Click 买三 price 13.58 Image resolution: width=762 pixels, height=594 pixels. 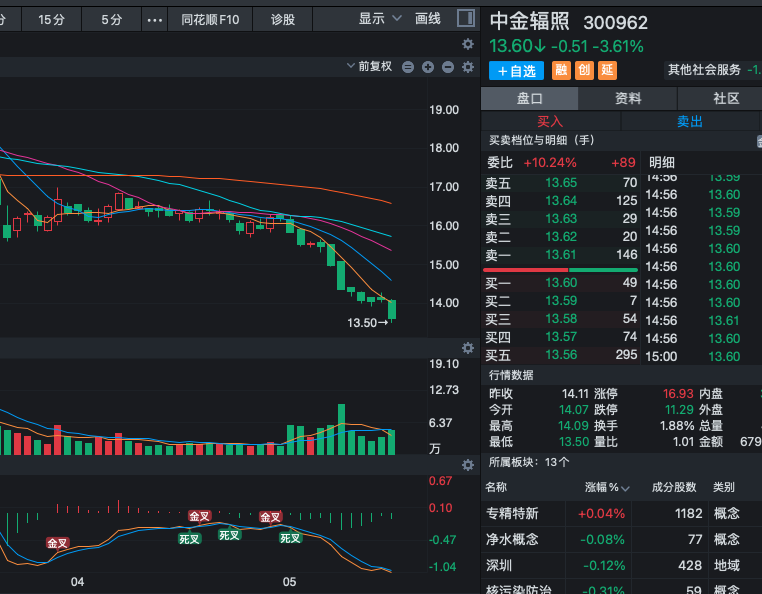tap(561, 319)
